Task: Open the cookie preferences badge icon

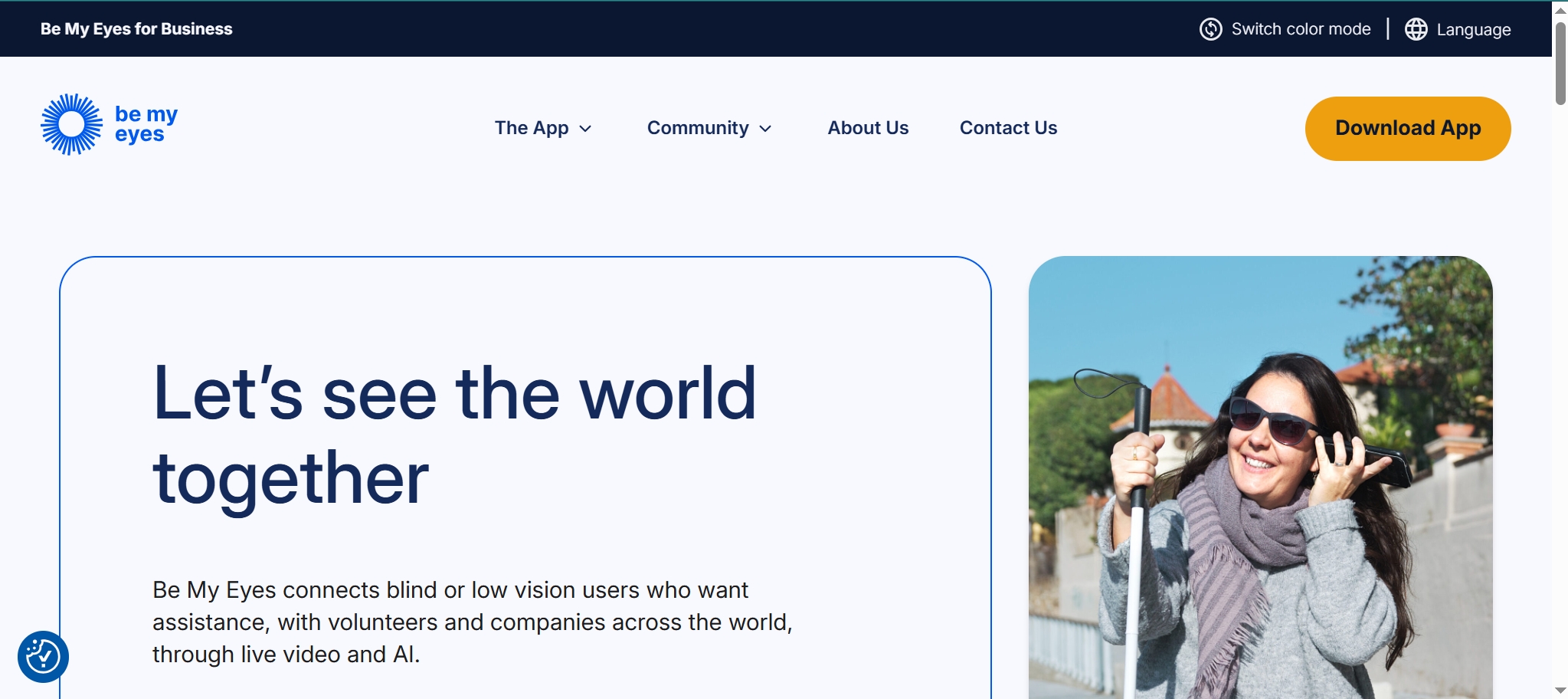Action: click(x=43, y=656)
